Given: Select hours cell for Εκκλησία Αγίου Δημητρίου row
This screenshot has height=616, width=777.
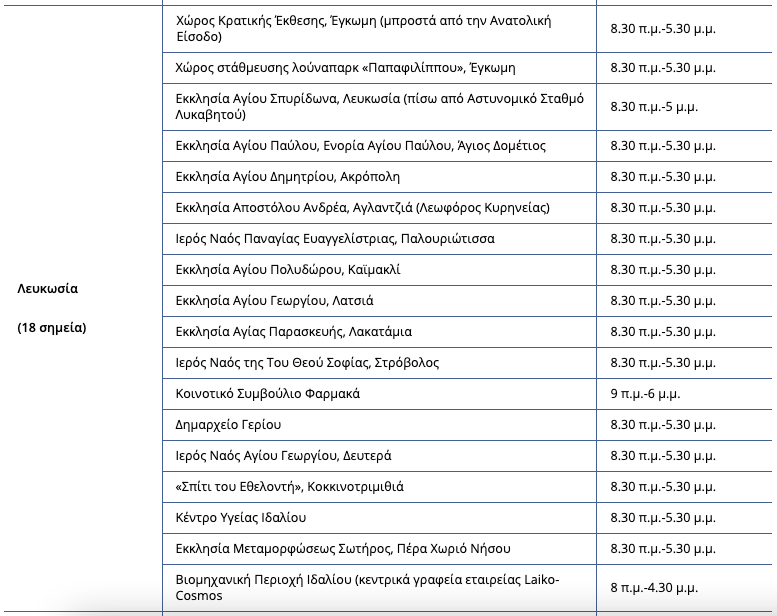Looking at the screenshot, I should [x=684, y=177].
